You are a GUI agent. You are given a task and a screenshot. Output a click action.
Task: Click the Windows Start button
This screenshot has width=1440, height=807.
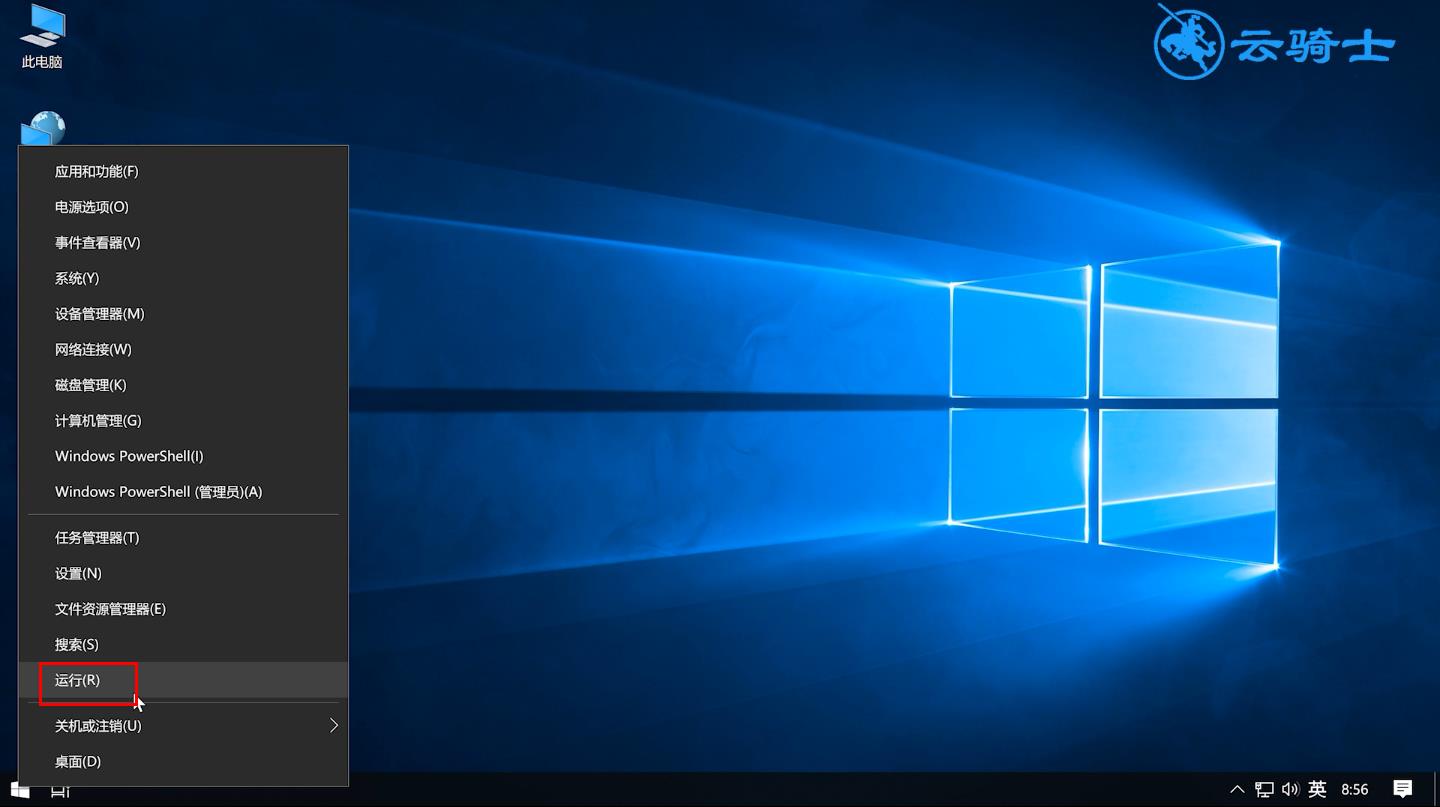[19, 790]
